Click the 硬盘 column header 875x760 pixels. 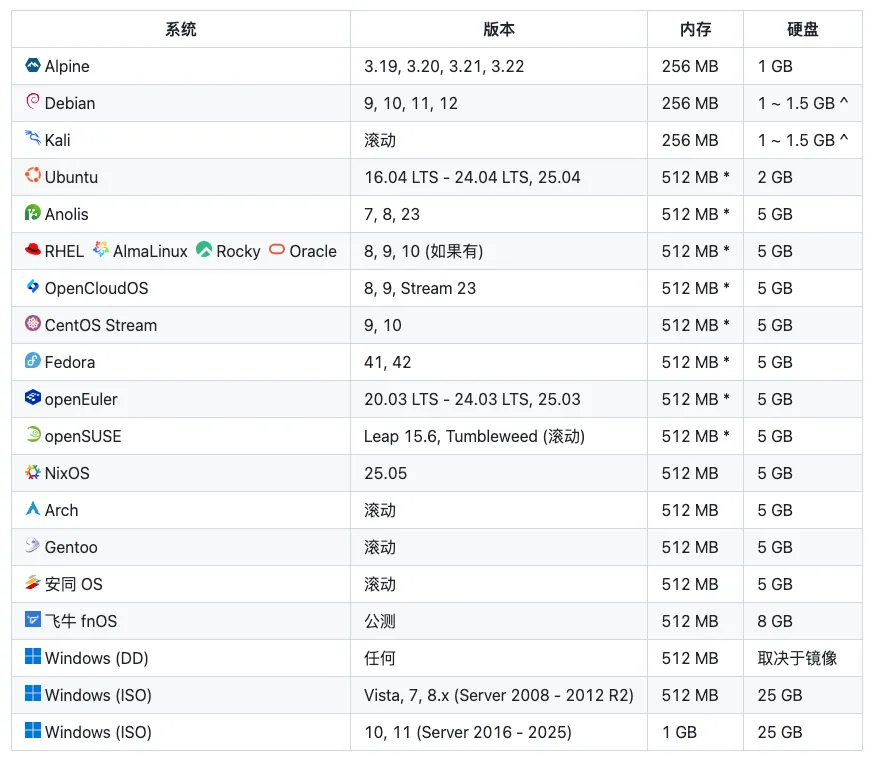(802, 29)
